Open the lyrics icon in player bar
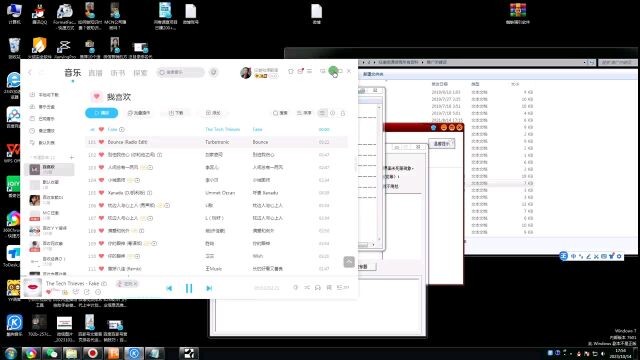The image size is (640, 360). tap(329, 288)
